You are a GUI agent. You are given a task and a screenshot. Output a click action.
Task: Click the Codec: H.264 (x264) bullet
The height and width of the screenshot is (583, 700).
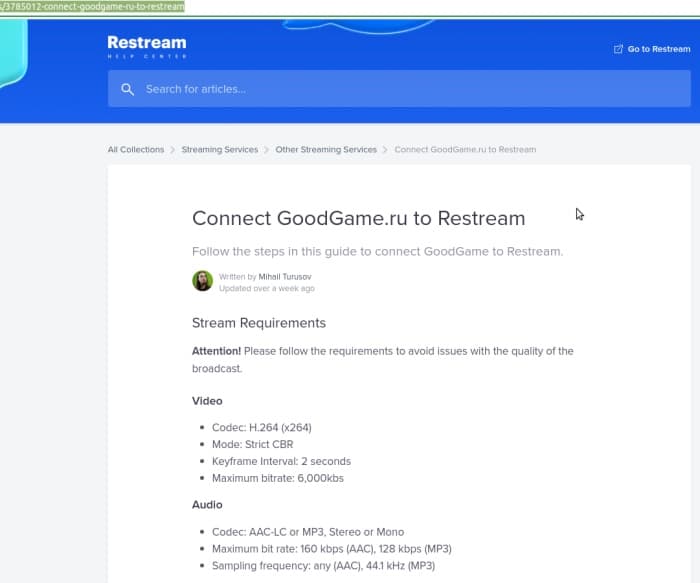tap(262, 428)
